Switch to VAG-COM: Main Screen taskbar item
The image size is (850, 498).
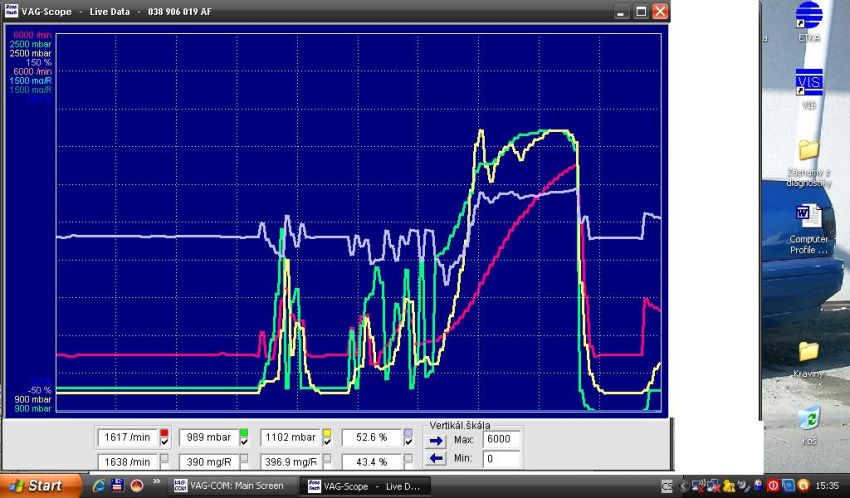click(x=229, y=486)
